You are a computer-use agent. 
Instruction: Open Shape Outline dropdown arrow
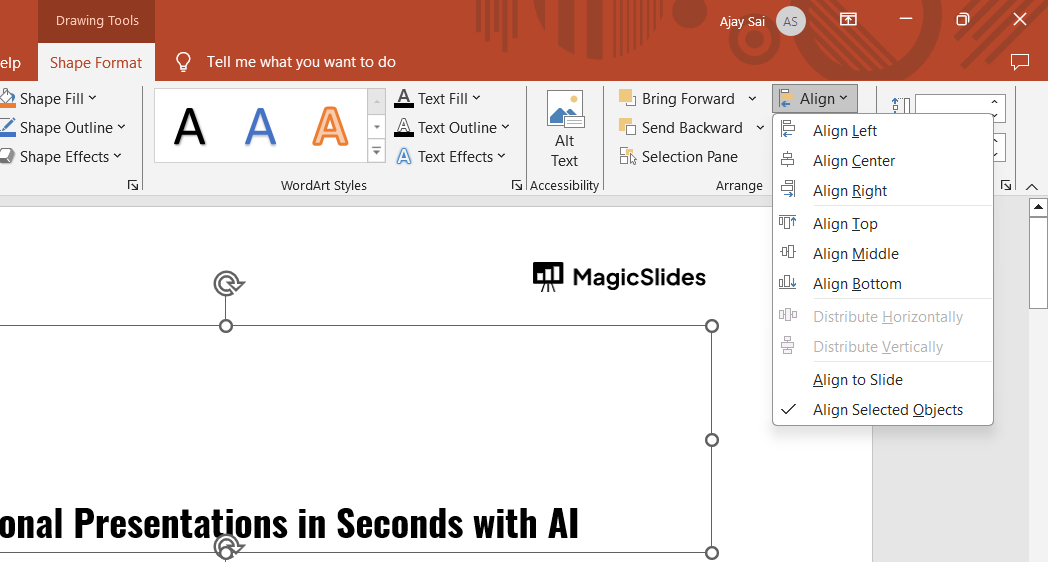coord(122,127)
